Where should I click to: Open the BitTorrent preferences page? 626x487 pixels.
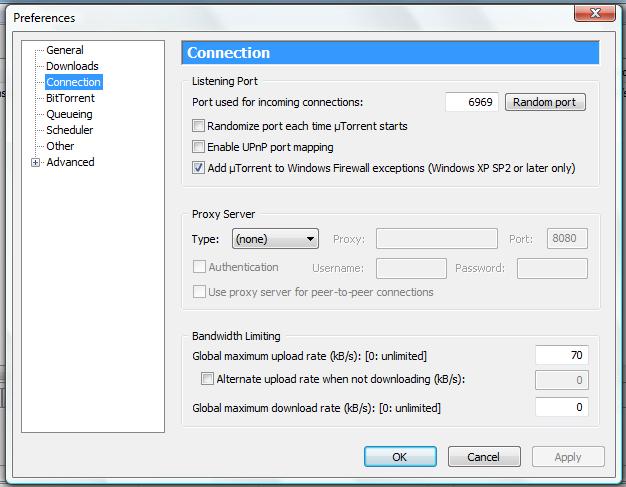click(70, 98)
